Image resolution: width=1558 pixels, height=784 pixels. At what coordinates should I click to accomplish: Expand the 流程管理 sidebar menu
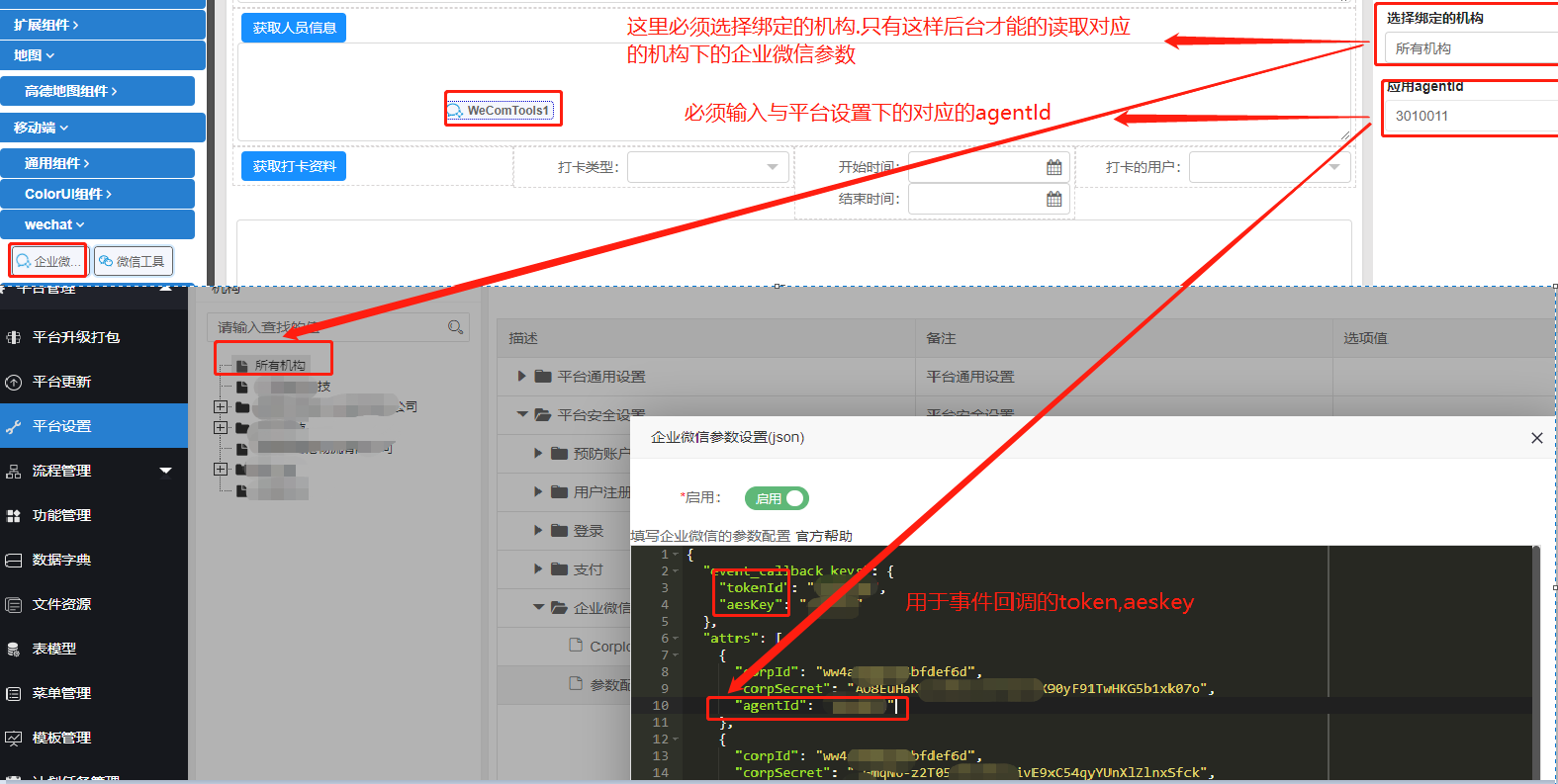pyautogui.click(x=165, y=471)
